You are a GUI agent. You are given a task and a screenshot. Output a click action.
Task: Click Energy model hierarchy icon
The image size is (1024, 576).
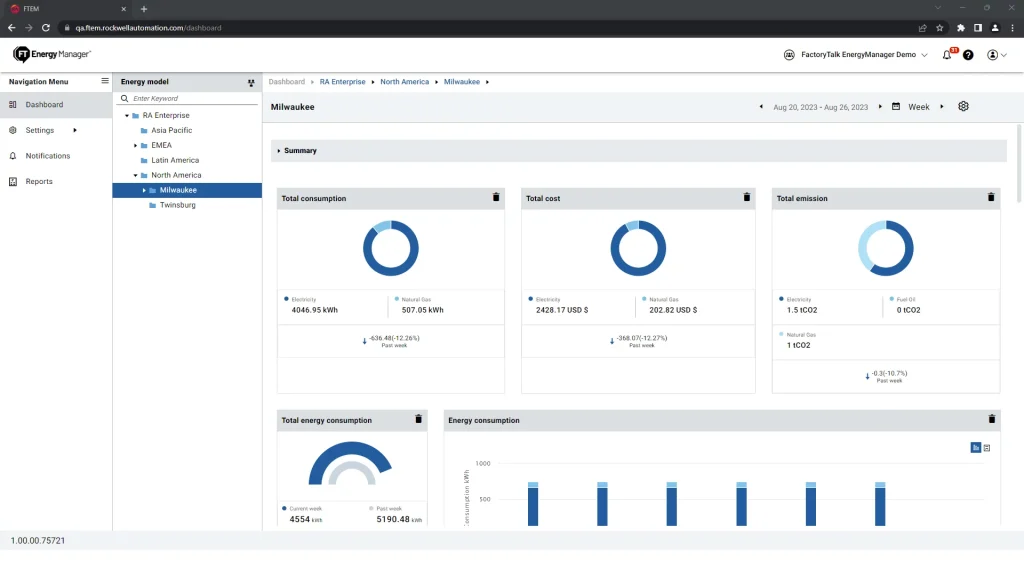[251, 82]
